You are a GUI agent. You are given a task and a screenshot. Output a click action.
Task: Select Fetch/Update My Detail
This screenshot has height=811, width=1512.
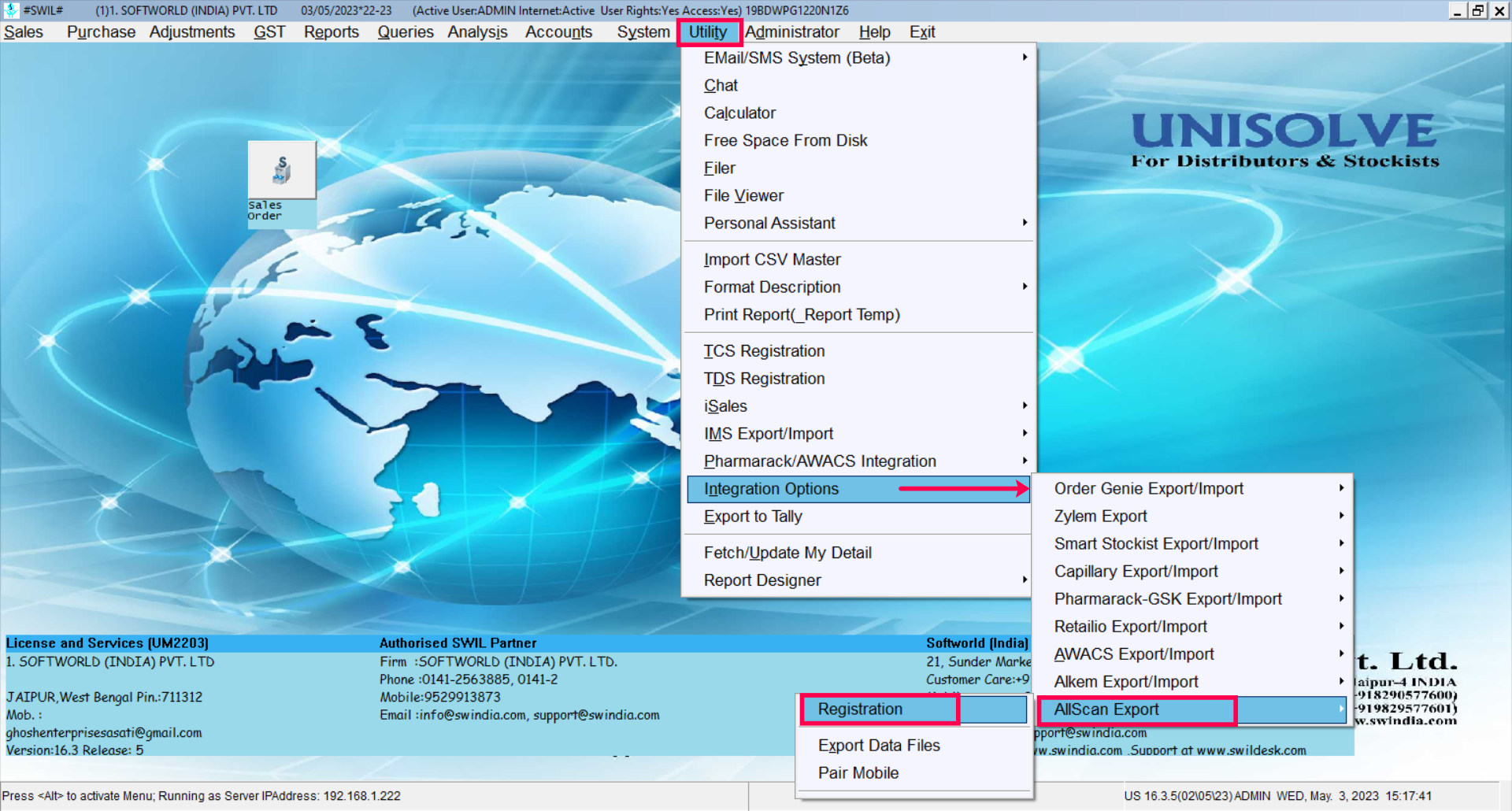(x=858, y=553)
